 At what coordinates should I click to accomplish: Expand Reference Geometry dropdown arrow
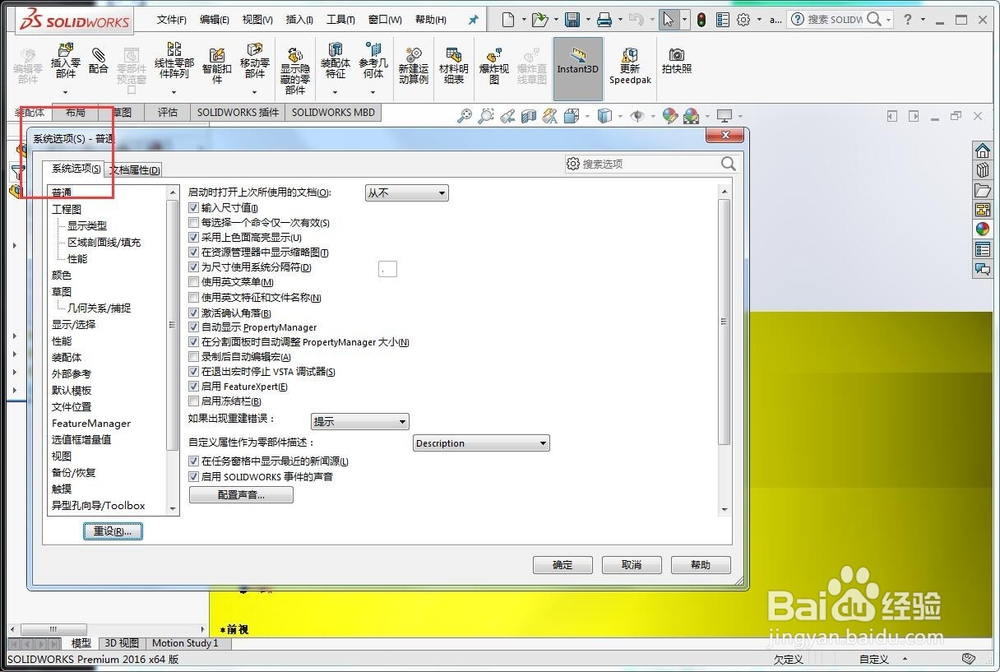coord(373,92)
